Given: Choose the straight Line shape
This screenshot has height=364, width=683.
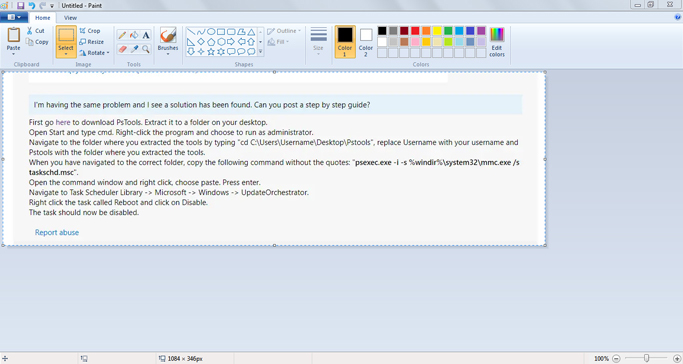Looking at the screenshot, I should 191,32.
